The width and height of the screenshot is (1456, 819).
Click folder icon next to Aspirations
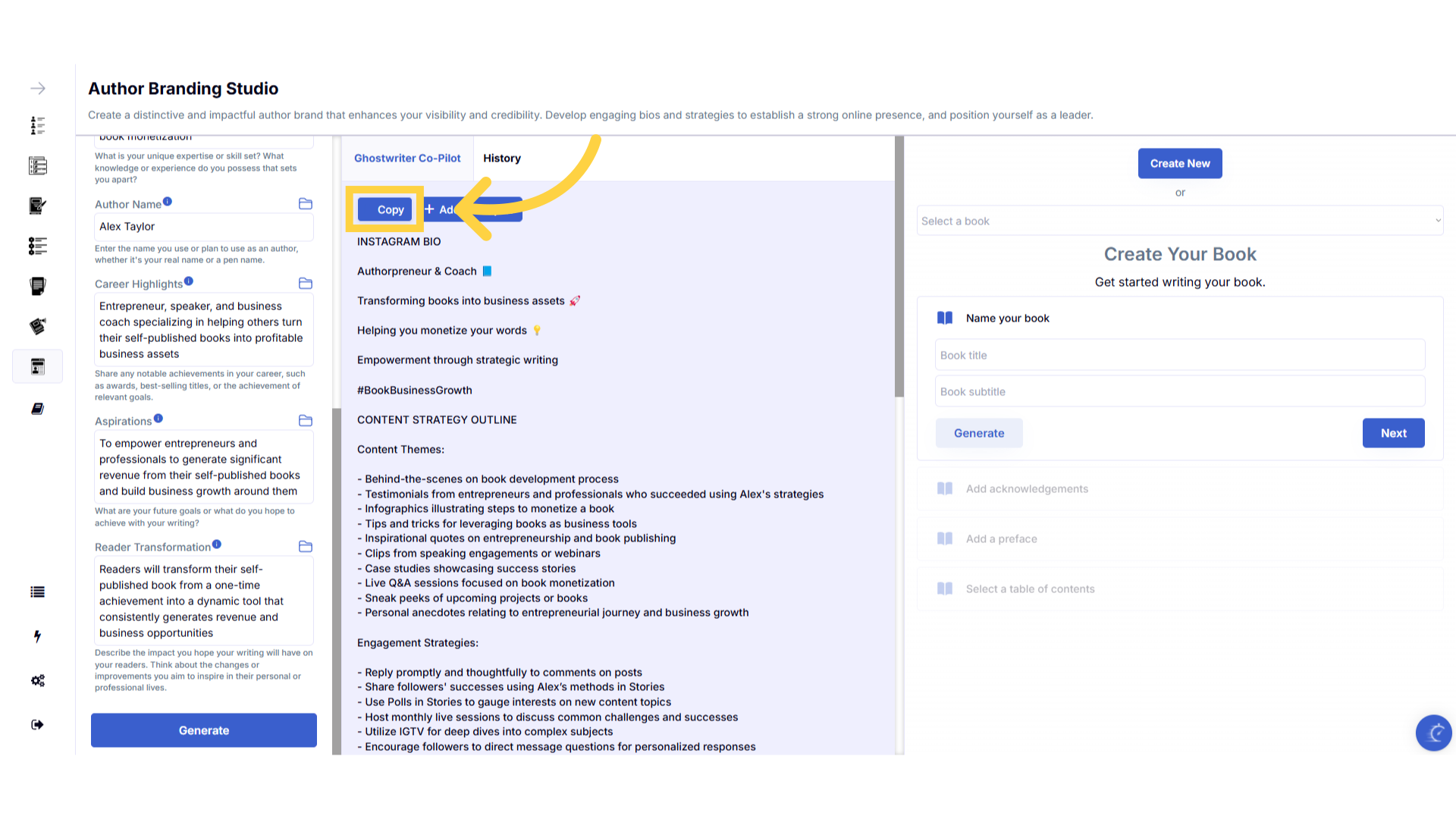[306, 421]
